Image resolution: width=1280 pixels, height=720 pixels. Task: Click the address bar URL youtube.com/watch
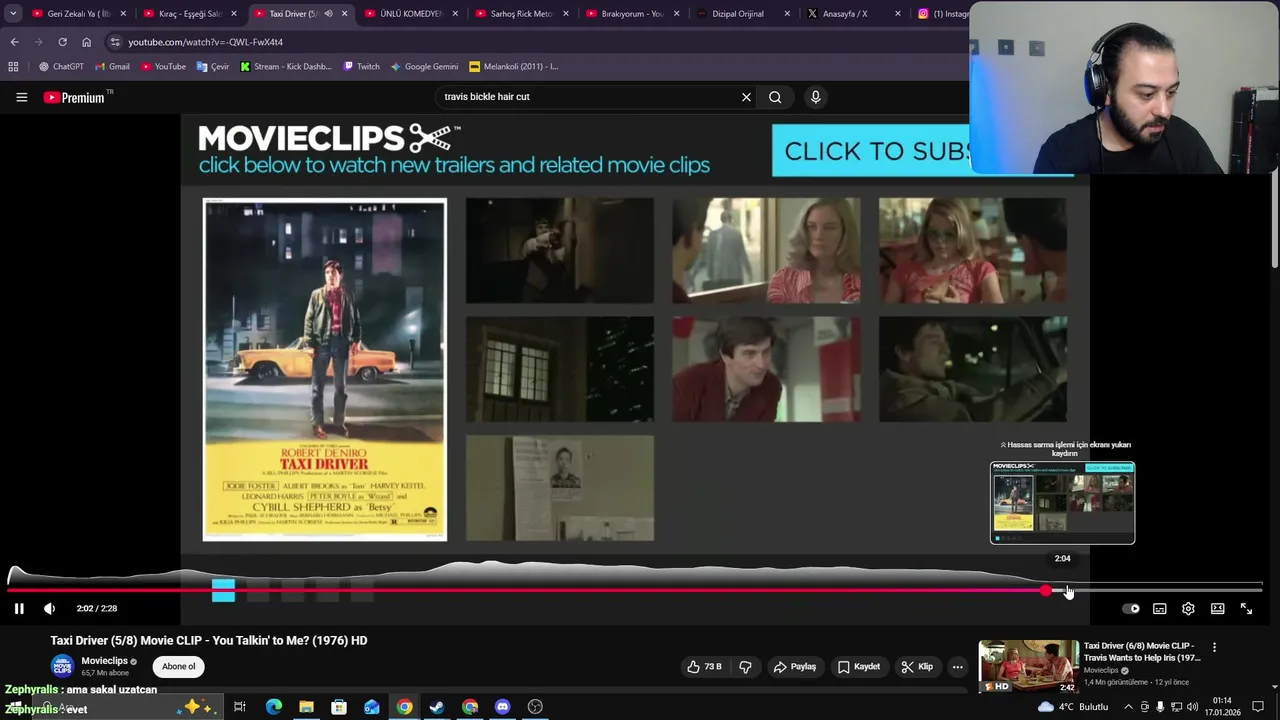coord(205,42)
